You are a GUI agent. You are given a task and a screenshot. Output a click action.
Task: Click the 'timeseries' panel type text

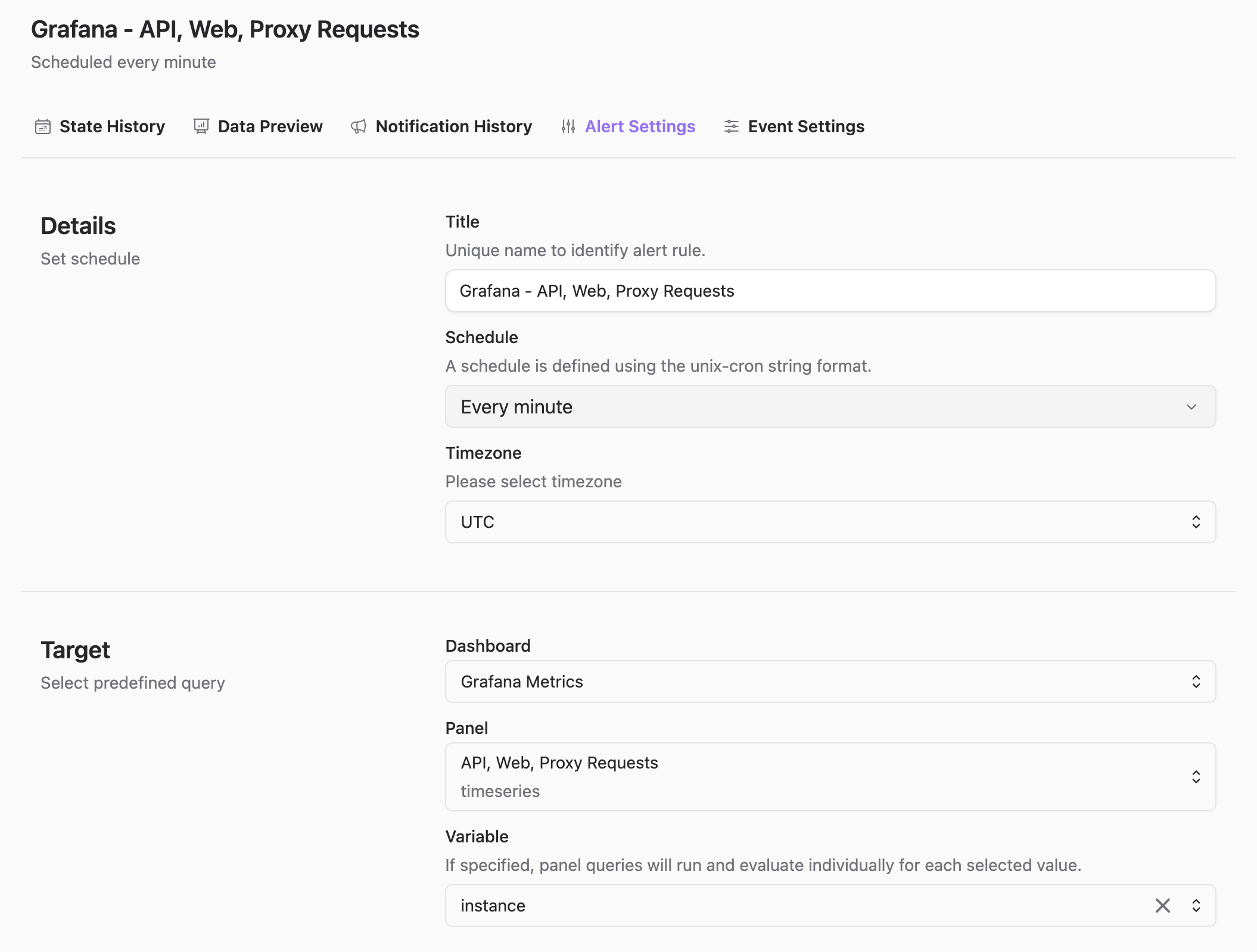click(500, 791)
